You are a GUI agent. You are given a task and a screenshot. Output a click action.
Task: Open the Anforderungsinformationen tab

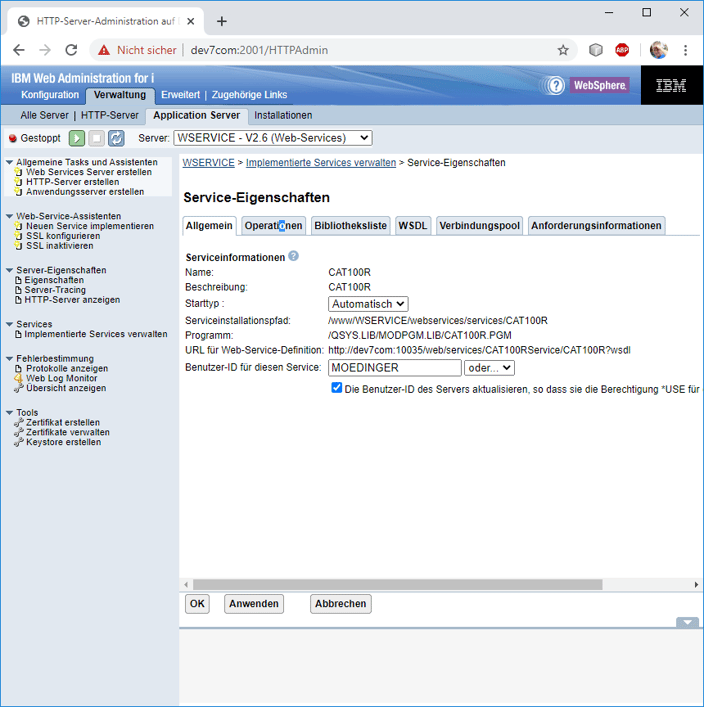click(596, 225)
